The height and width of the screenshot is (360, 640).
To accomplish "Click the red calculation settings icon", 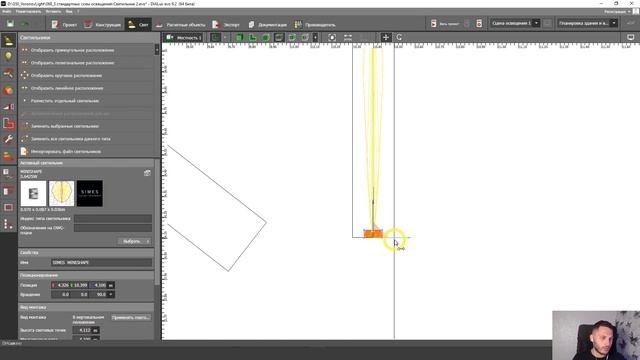I will tap(479, 24).
